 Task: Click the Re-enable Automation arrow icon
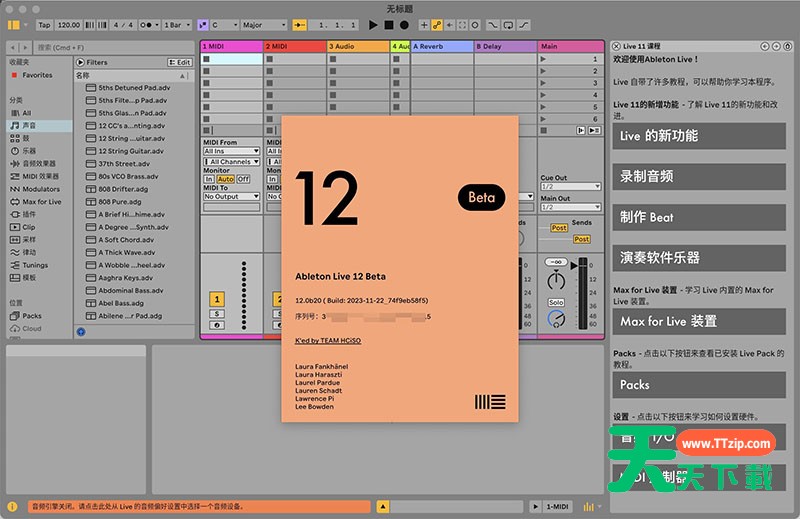point(449,24)
